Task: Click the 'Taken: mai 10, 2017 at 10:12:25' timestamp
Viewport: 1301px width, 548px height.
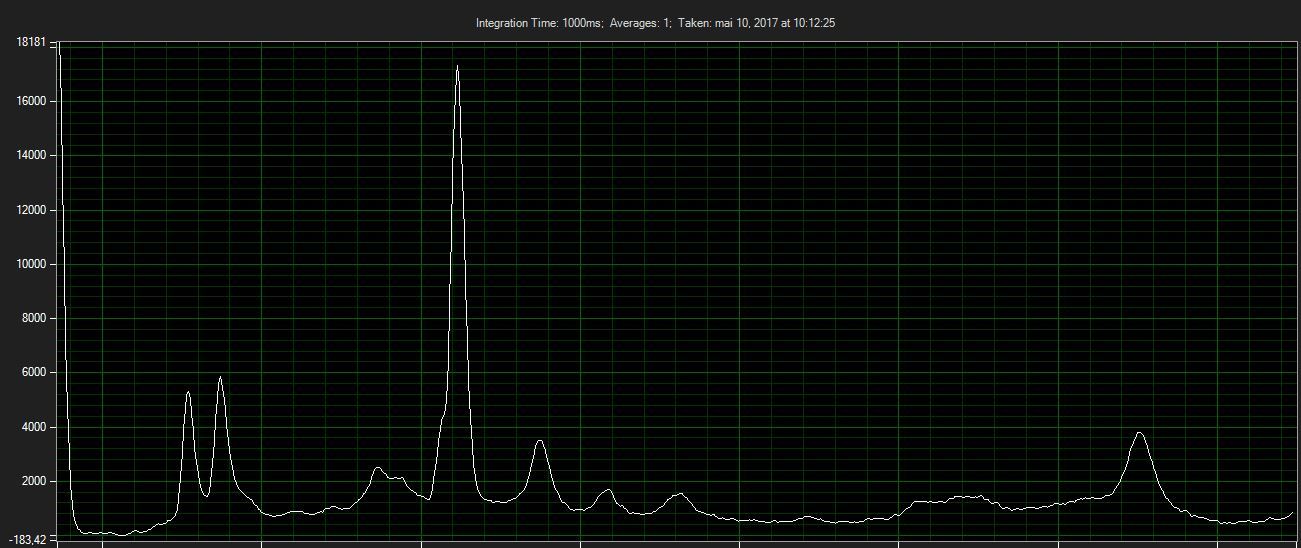Action: tap(757, 23)
